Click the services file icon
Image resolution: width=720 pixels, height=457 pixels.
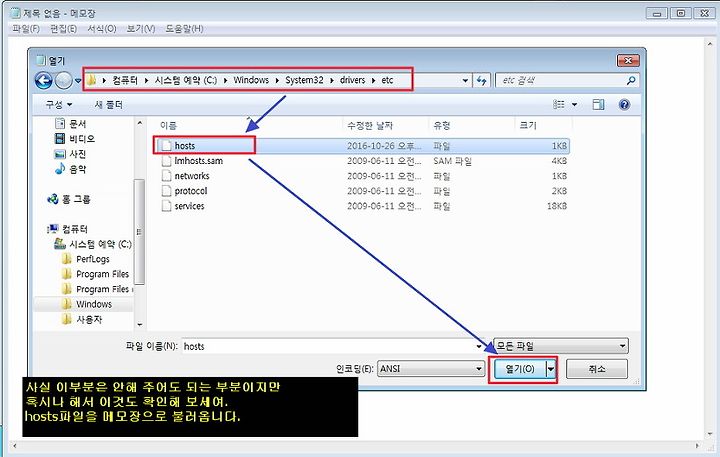[x=167, y=206]
